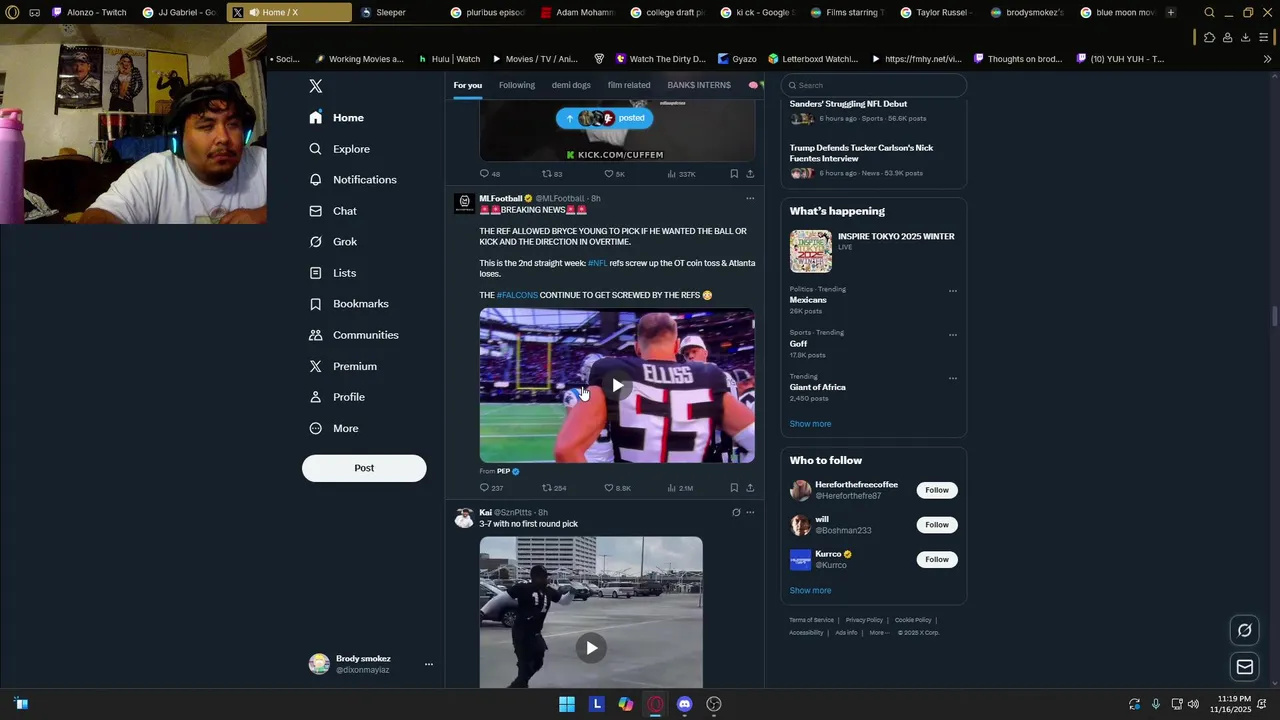Open more options for Giant of Africa trend

(x=953, y=378)
